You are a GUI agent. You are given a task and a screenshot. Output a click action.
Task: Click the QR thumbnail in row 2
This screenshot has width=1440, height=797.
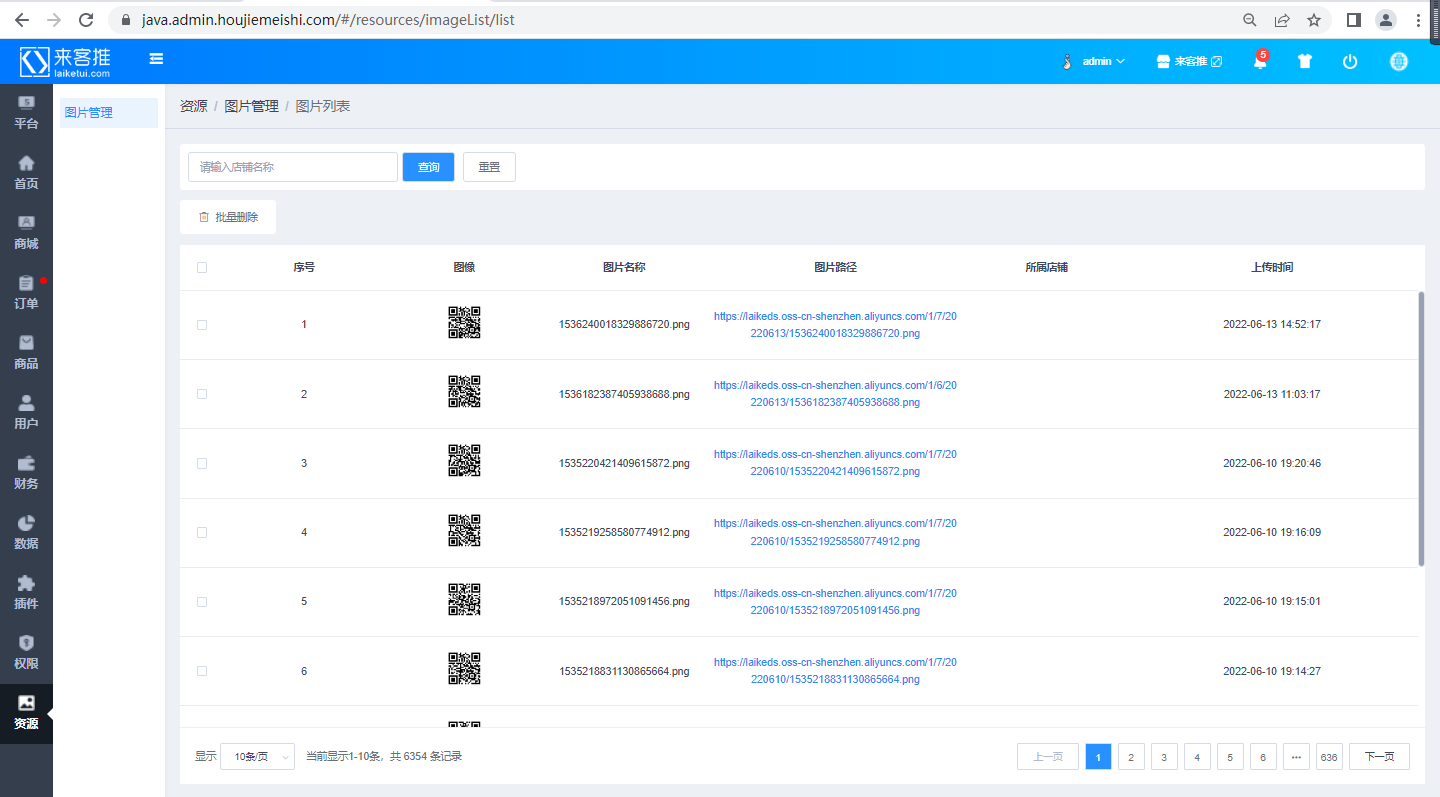click(464, 392)
